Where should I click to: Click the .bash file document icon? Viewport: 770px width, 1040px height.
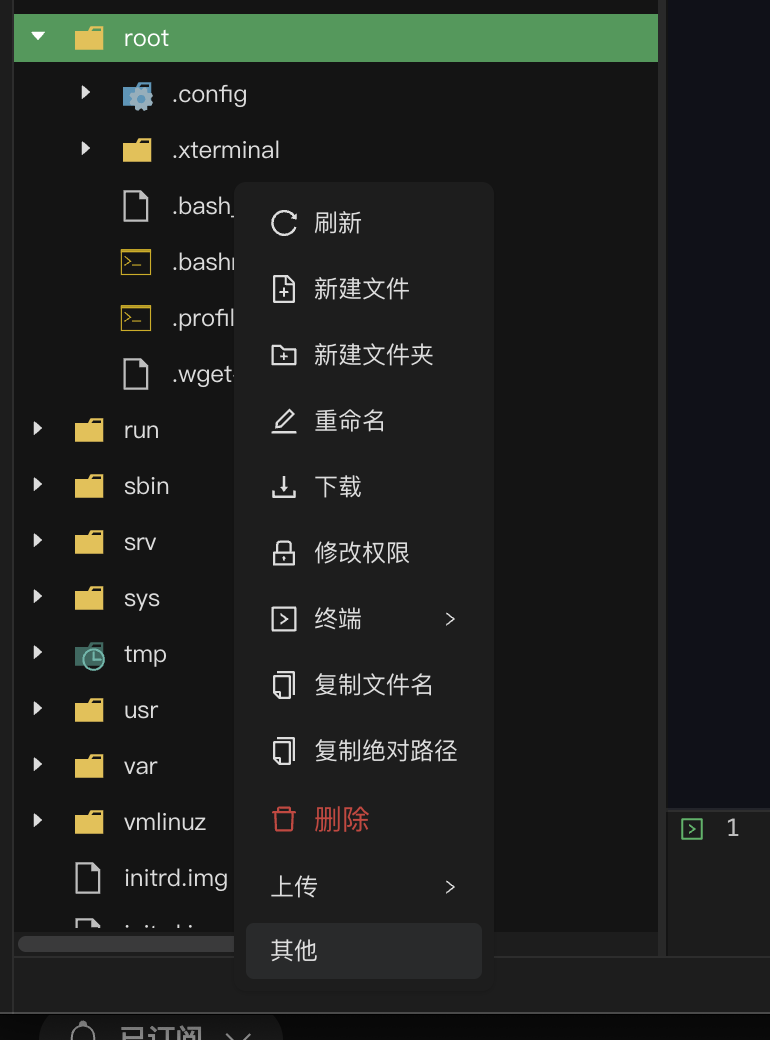136,206
